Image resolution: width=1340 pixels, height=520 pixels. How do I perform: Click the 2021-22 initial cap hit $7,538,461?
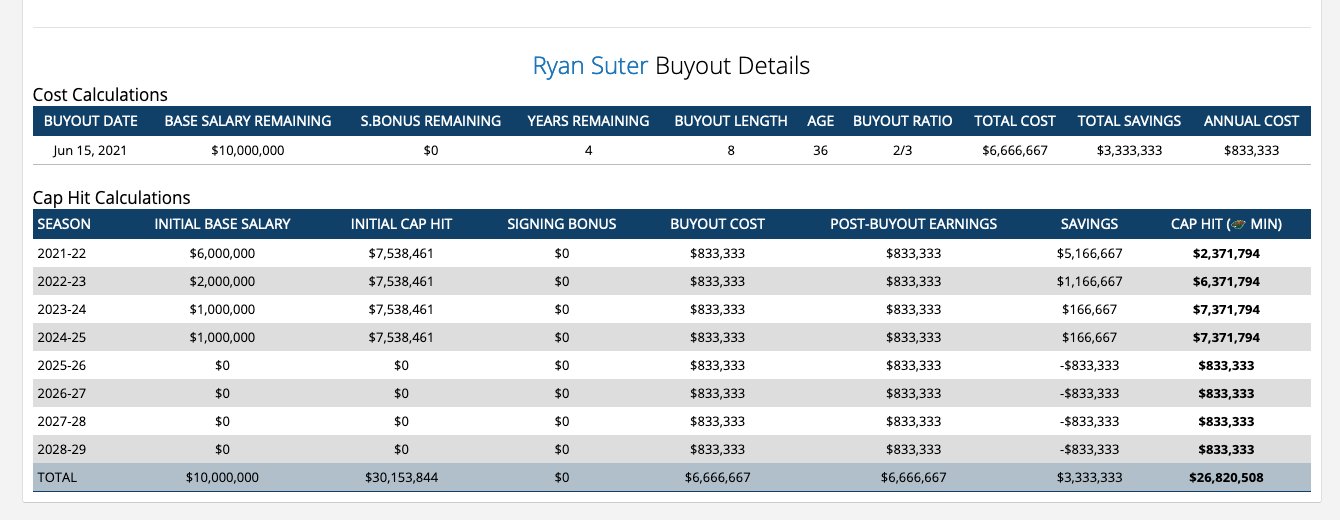coord(401,253)
